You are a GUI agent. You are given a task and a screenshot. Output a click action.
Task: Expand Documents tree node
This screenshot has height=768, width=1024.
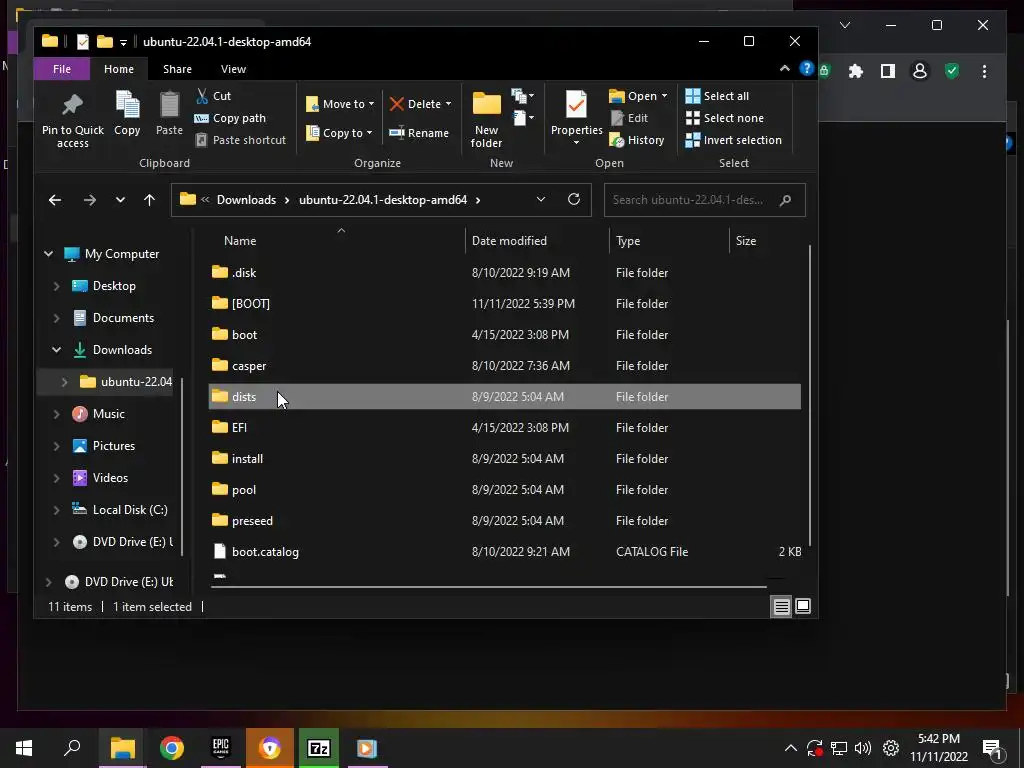coord(56,318)
